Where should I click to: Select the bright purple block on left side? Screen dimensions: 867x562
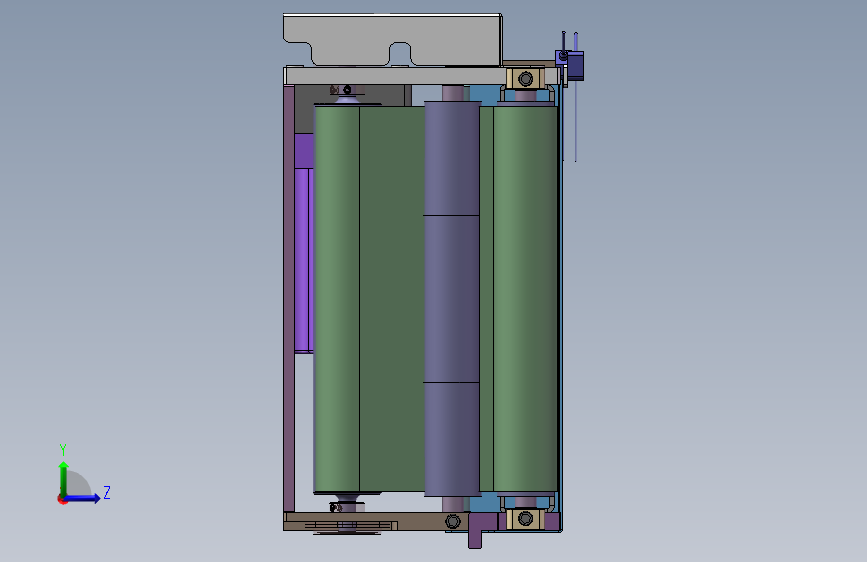pyautogui.click(x=304, y=260)
